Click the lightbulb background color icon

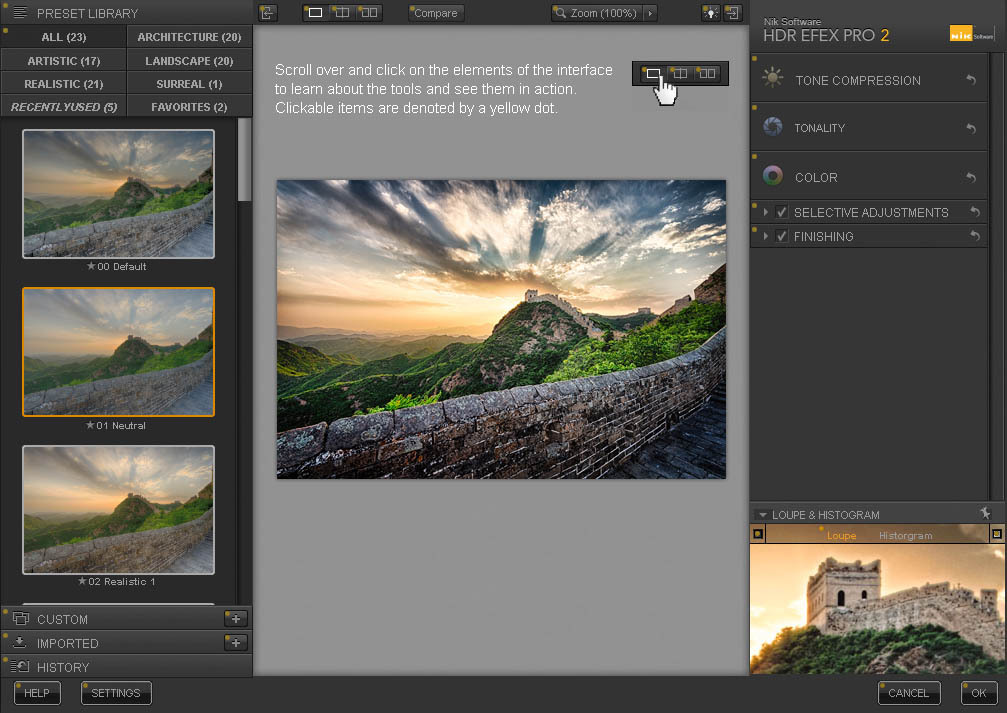tap(710, 13)
